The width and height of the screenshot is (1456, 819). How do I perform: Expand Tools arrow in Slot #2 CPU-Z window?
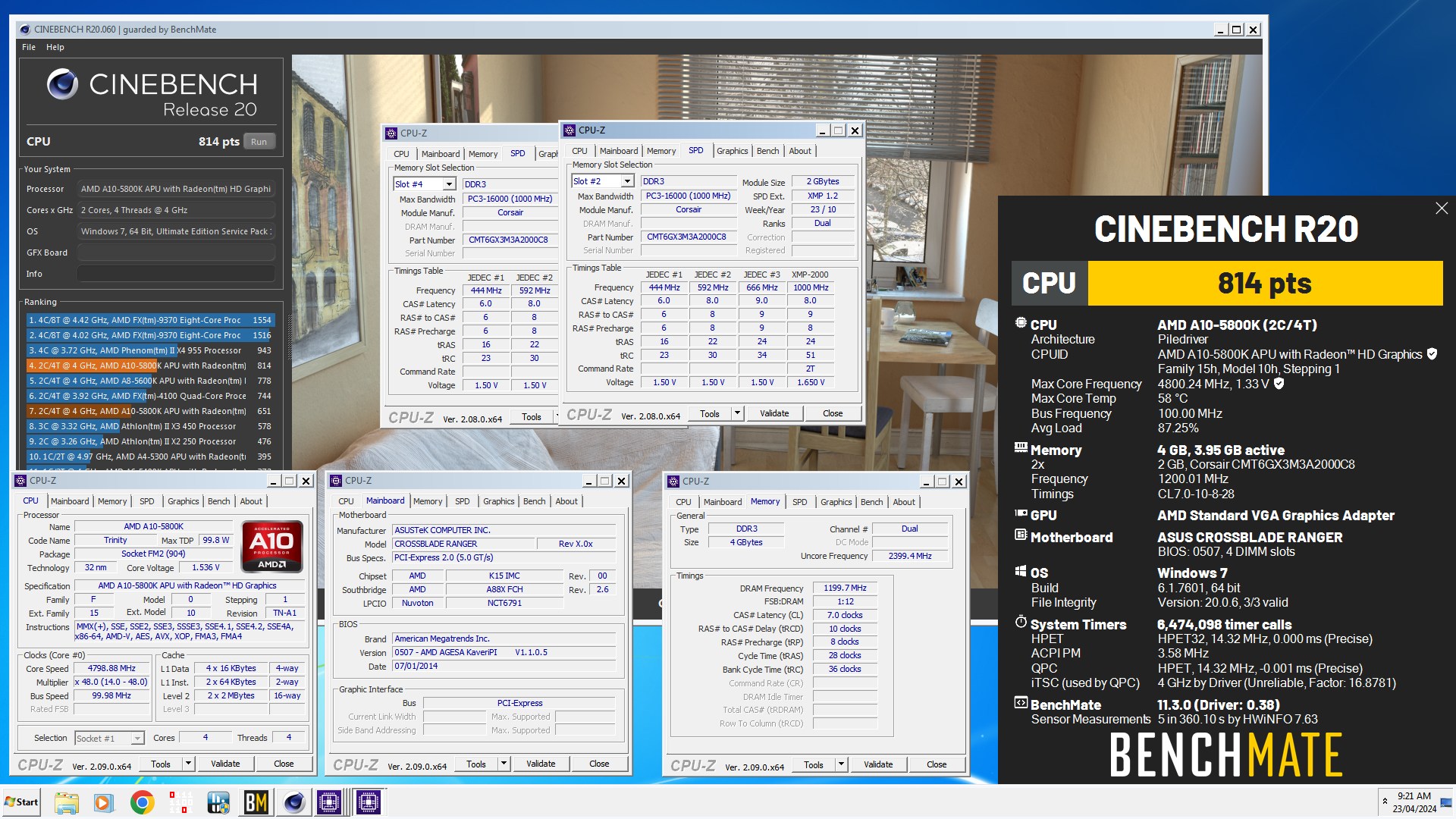(x=737, y=413)
